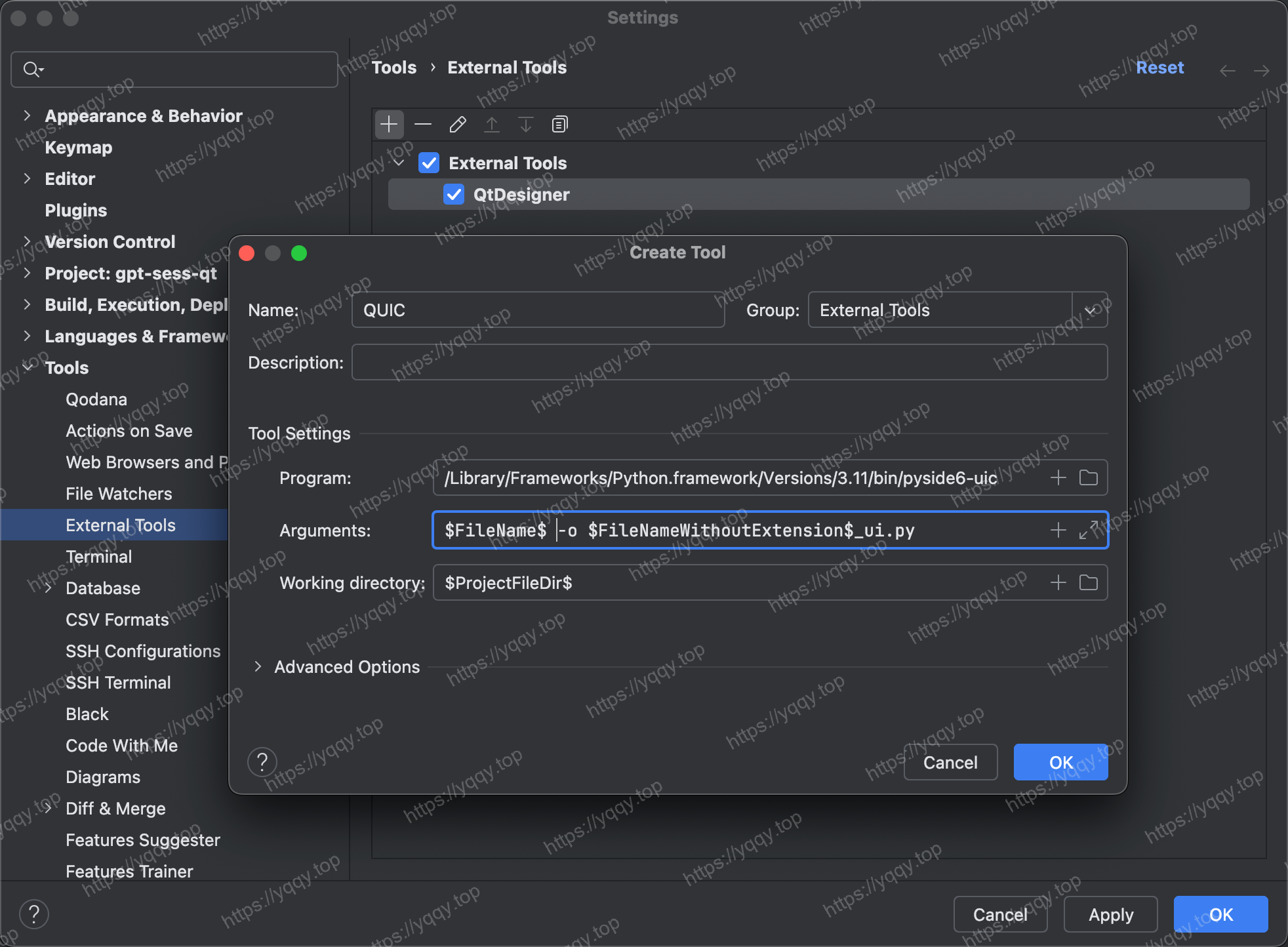Viewport: 1288px width, 947px height.
Task: Select File Watchers in settings tree
Action: point(119,493)
